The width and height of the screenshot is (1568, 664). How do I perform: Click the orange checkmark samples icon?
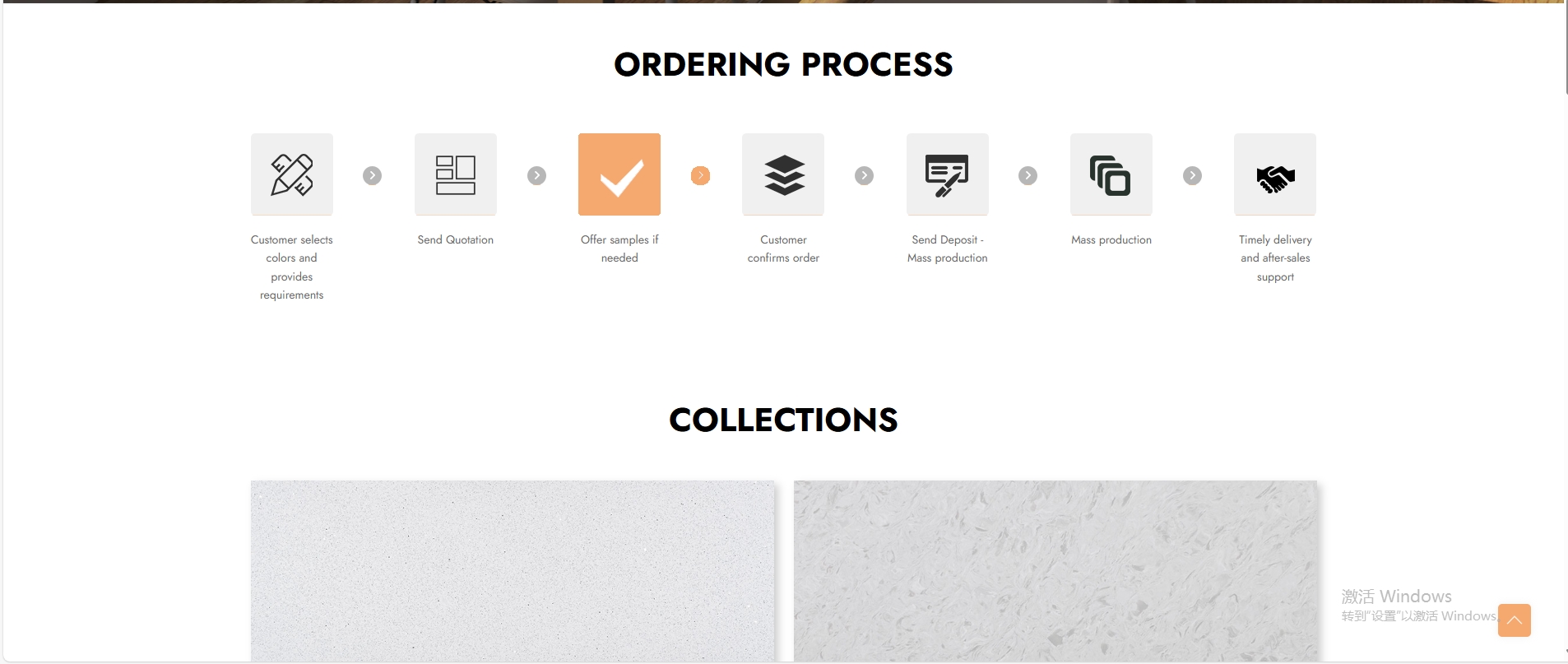619,174
